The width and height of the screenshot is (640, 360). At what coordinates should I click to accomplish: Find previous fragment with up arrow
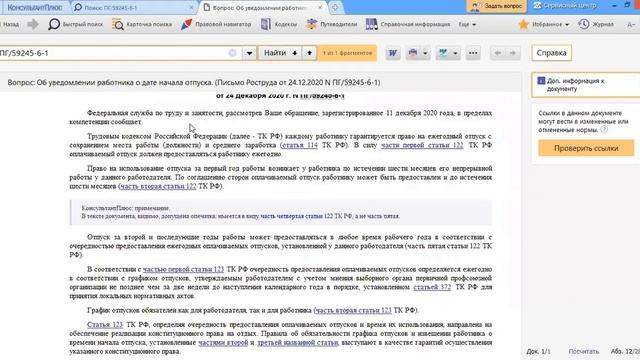(309, 53)
